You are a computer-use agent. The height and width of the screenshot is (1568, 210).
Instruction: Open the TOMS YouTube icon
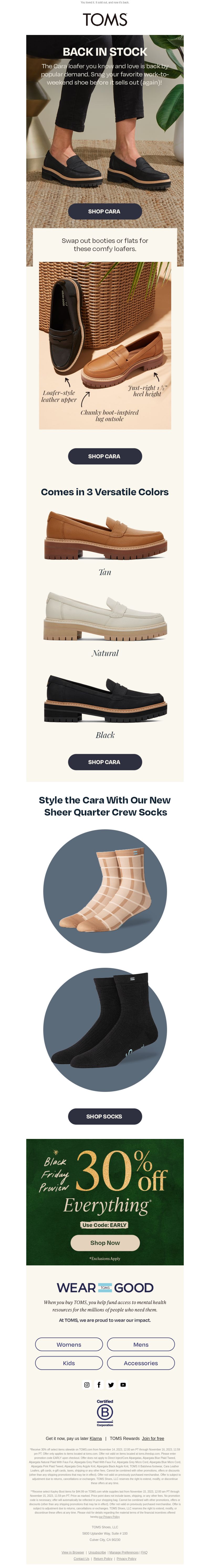pos(123,1385)
